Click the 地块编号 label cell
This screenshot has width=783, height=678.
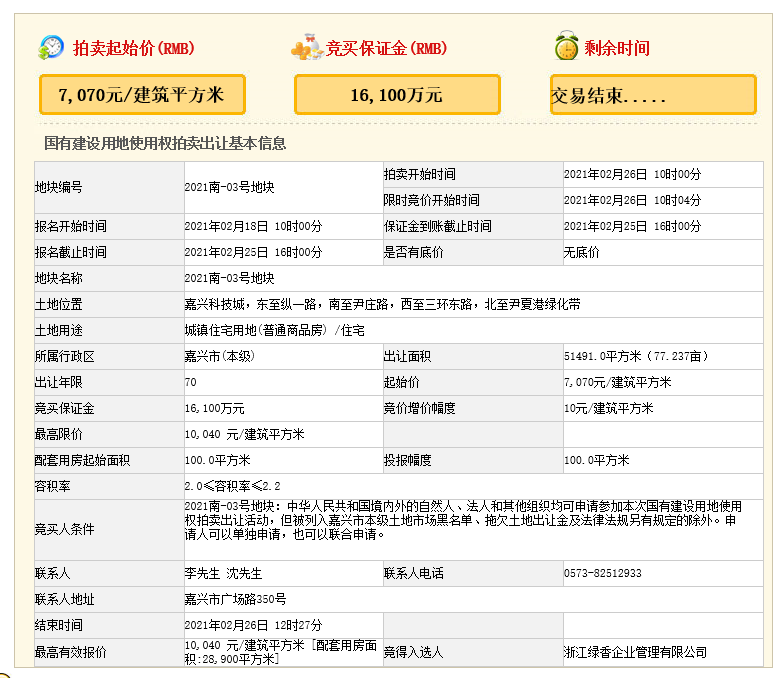click(59, 187)
